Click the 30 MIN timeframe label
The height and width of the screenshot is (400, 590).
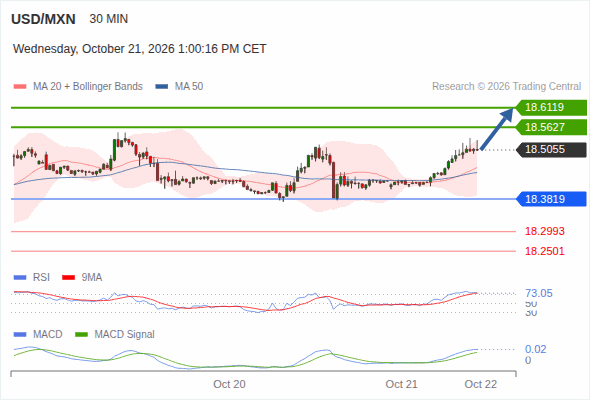pyautogui.click(x=109, y=19)
